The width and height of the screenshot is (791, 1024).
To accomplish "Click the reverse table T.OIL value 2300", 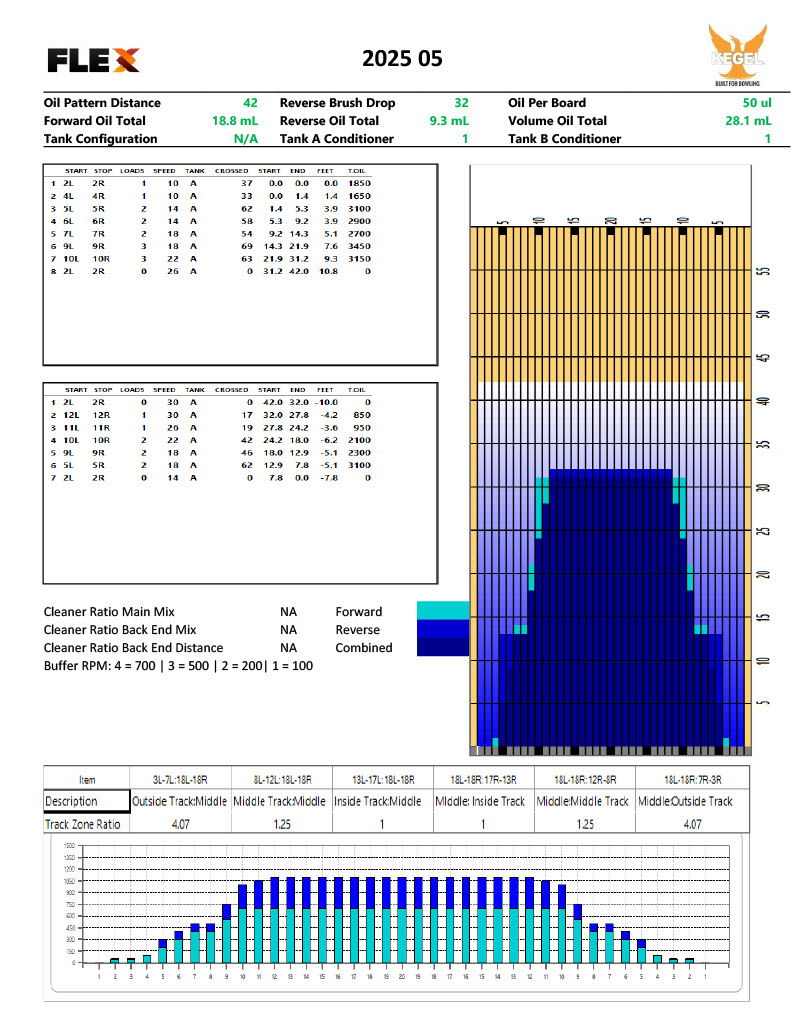I will (359, 453).
